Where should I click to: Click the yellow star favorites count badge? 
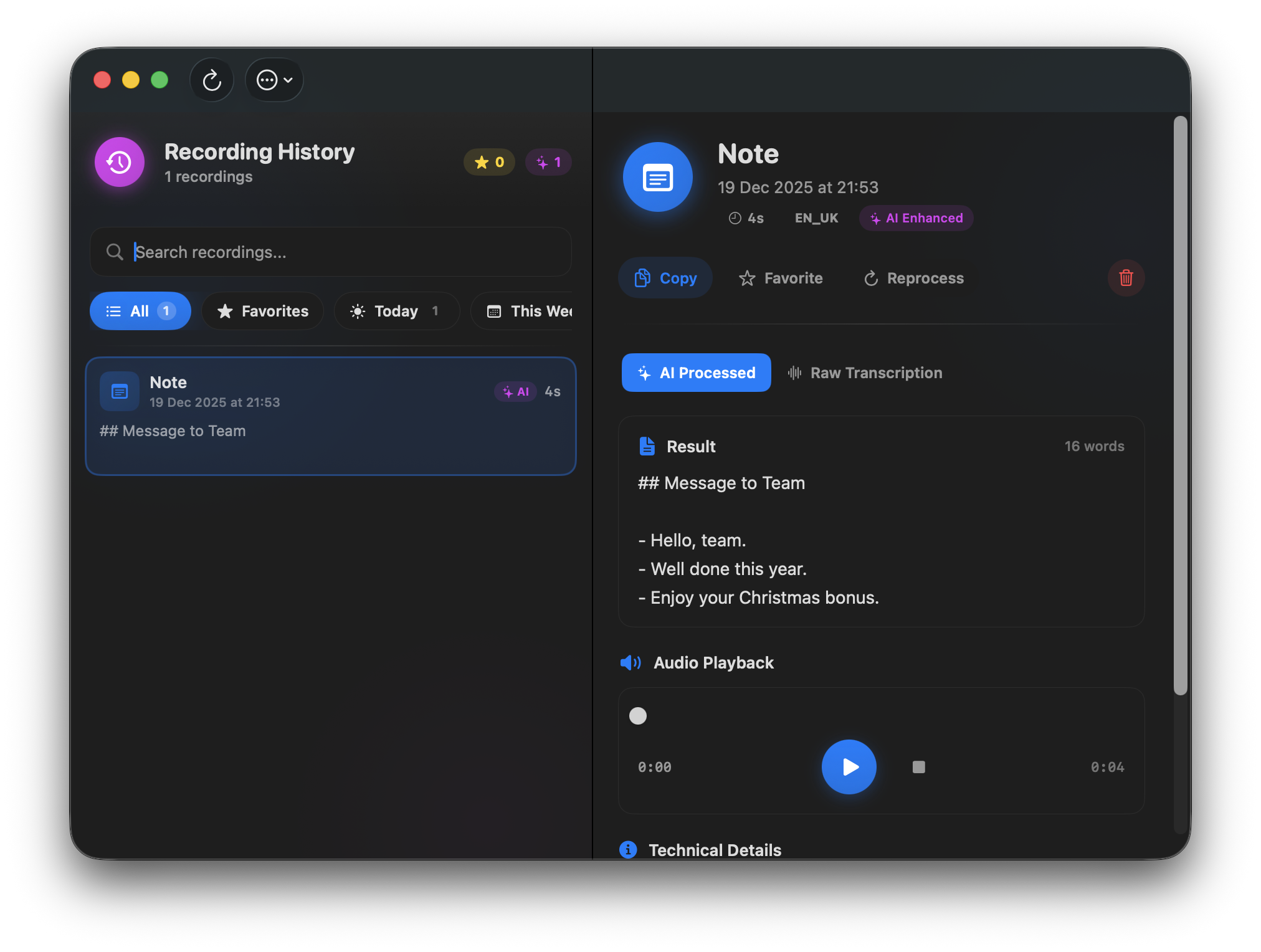click(489, 163)
